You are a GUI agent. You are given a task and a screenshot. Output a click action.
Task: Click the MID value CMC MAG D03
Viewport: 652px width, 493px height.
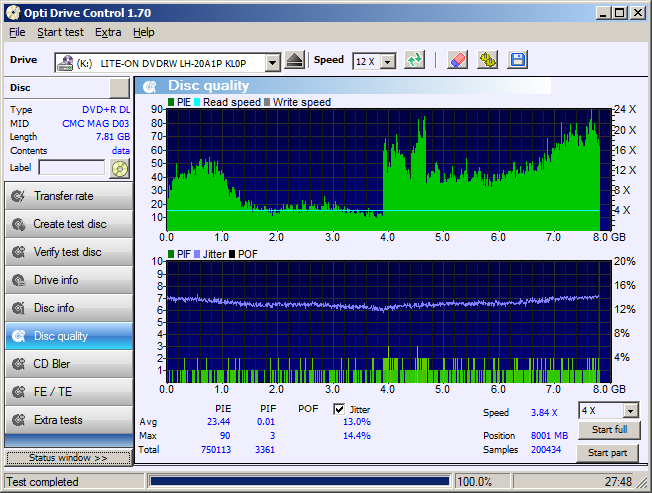(x=96, y=123)
